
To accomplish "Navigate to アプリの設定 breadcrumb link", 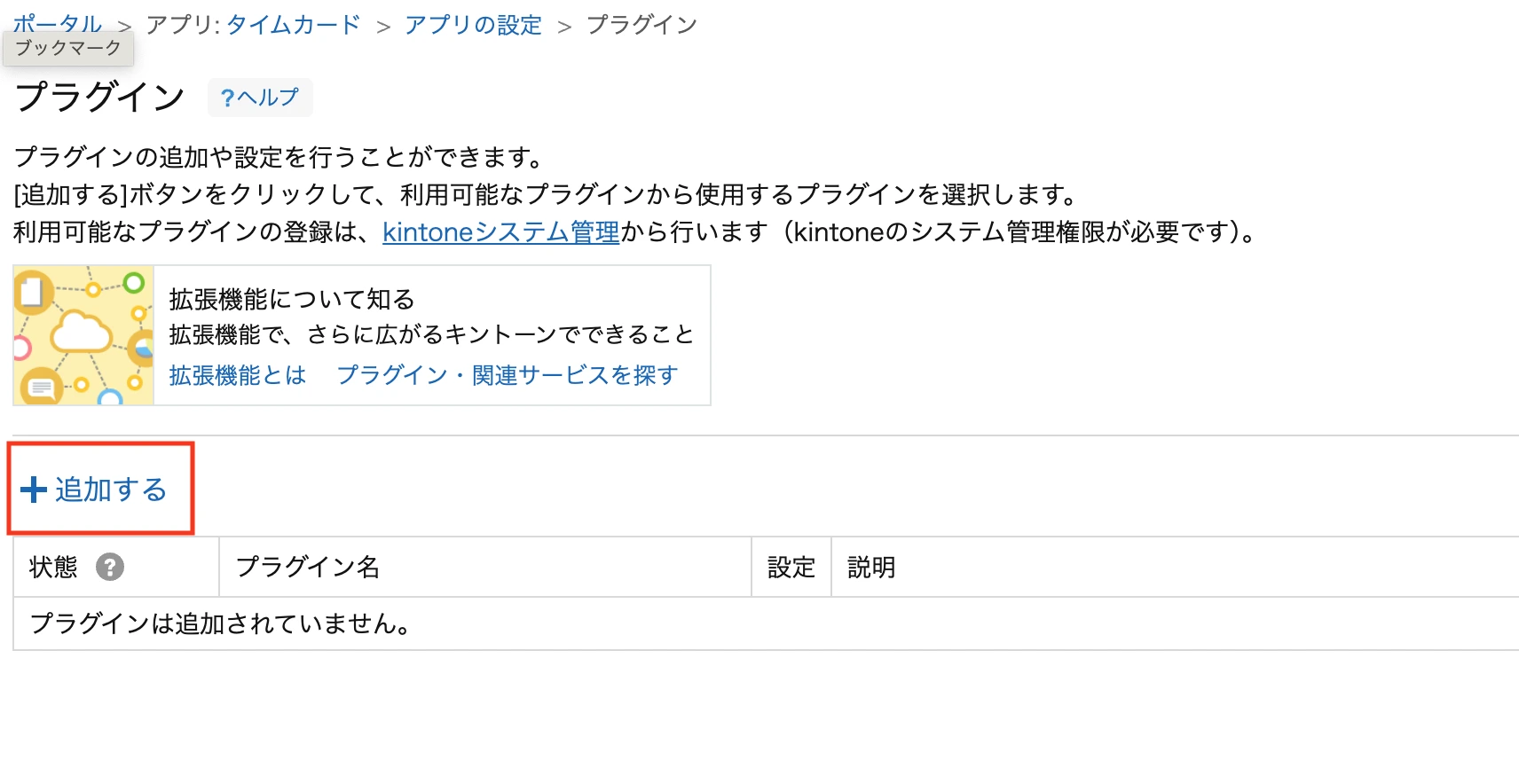I will tap(473, 25).
